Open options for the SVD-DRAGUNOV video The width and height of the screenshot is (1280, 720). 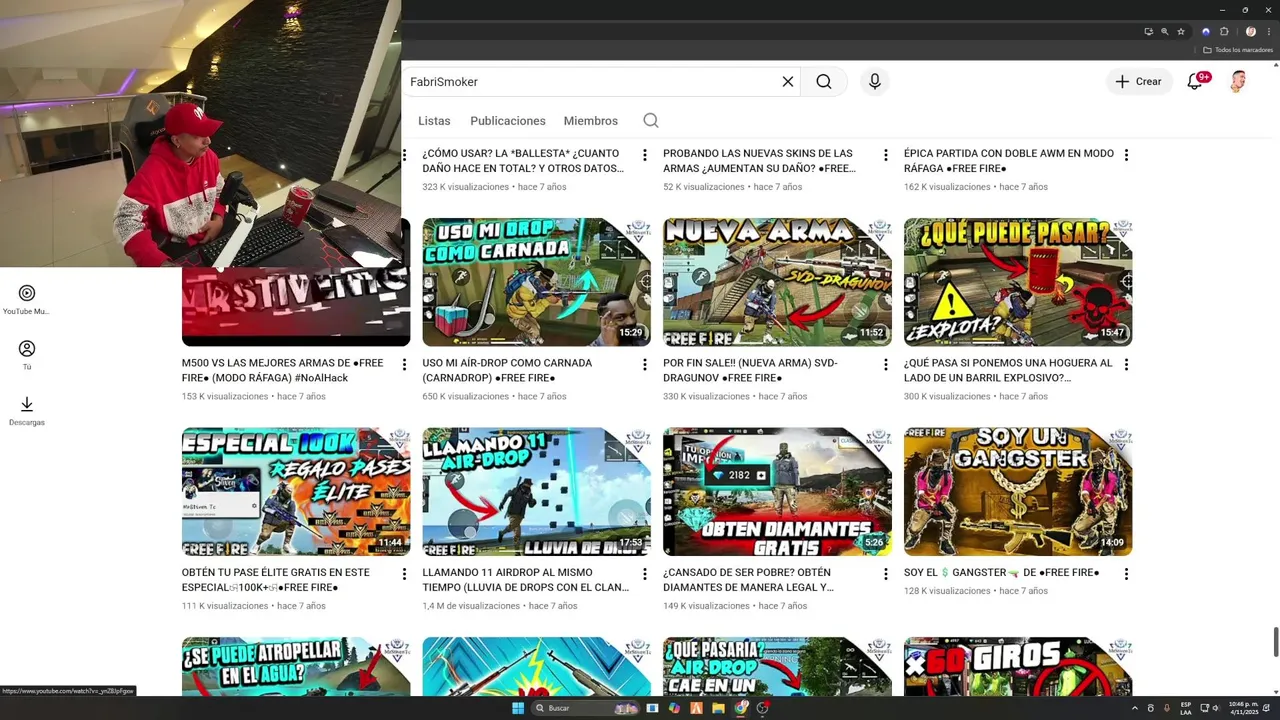pos(885,365)
